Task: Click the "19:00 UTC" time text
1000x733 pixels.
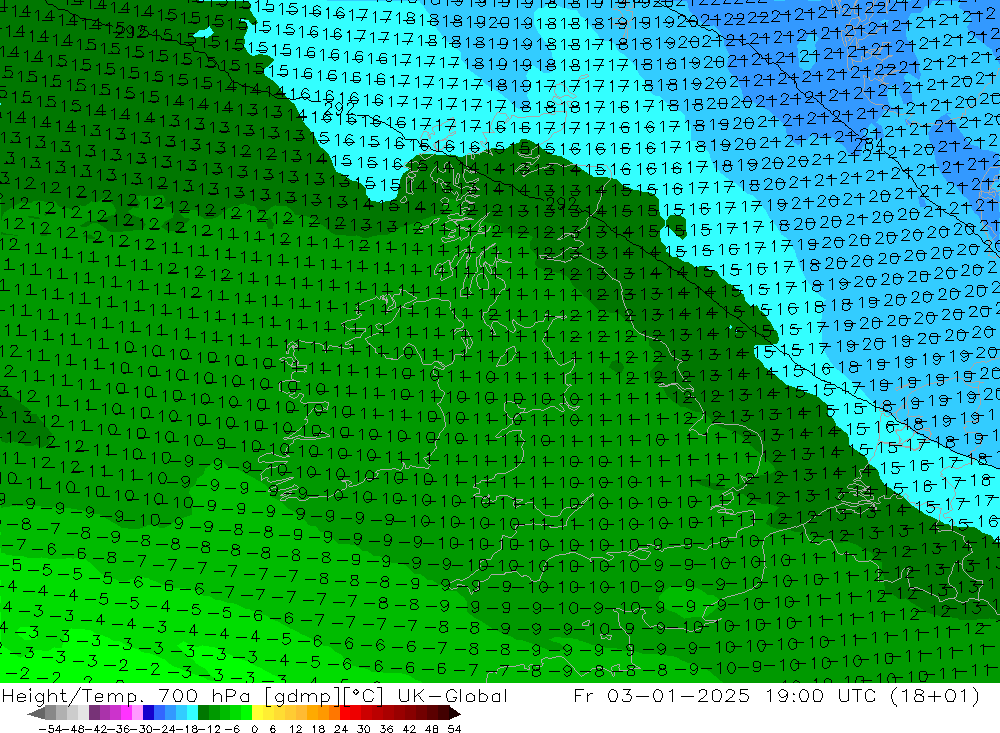Action: (823, 695)
